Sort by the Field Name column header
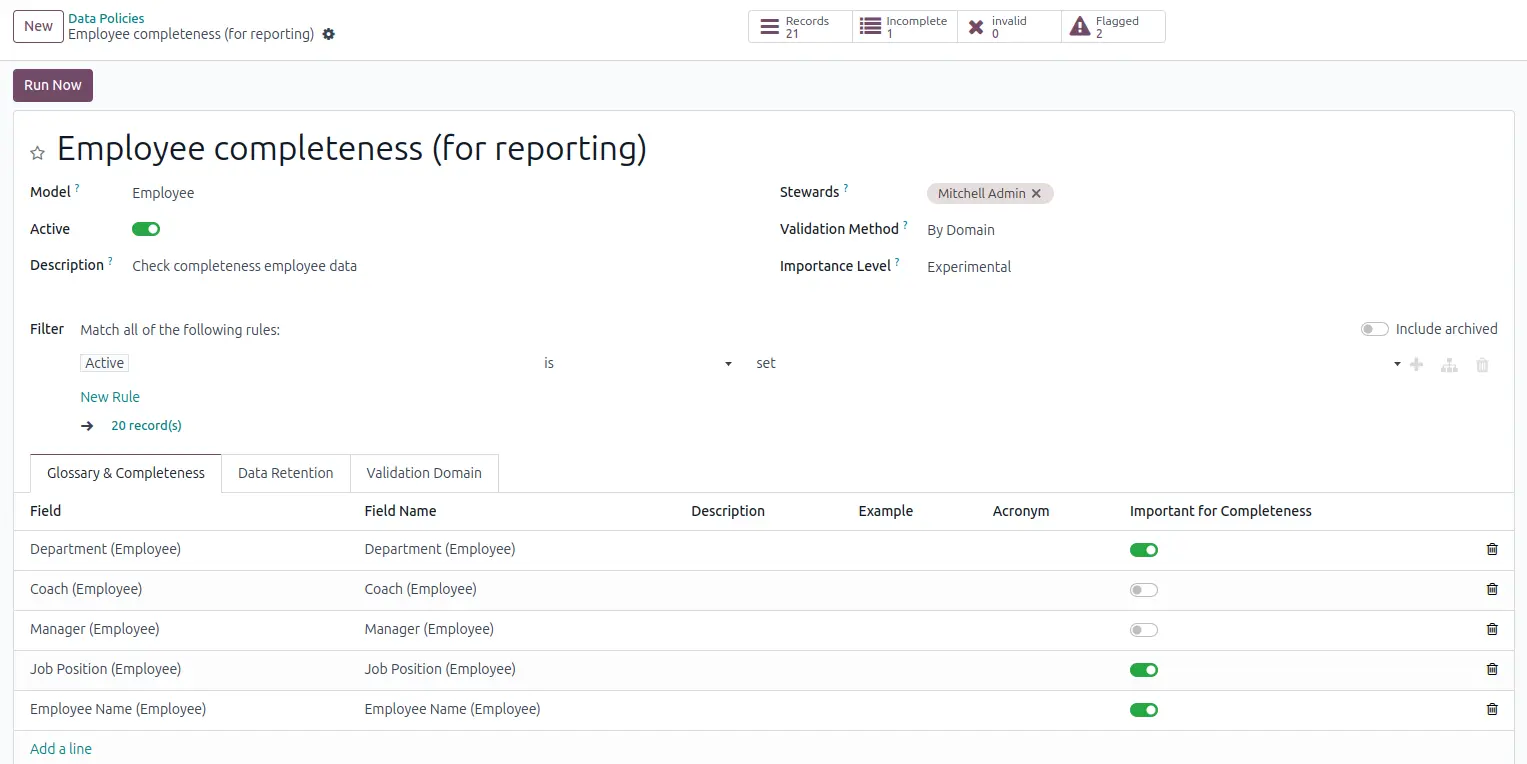 400,511
